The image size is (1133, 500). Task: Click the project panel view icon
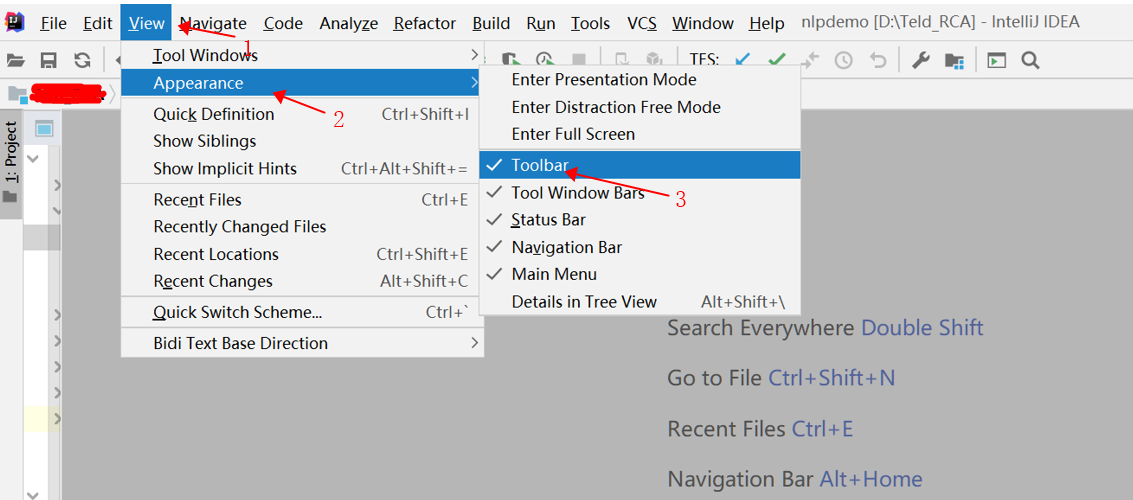(x=44, y=129)
